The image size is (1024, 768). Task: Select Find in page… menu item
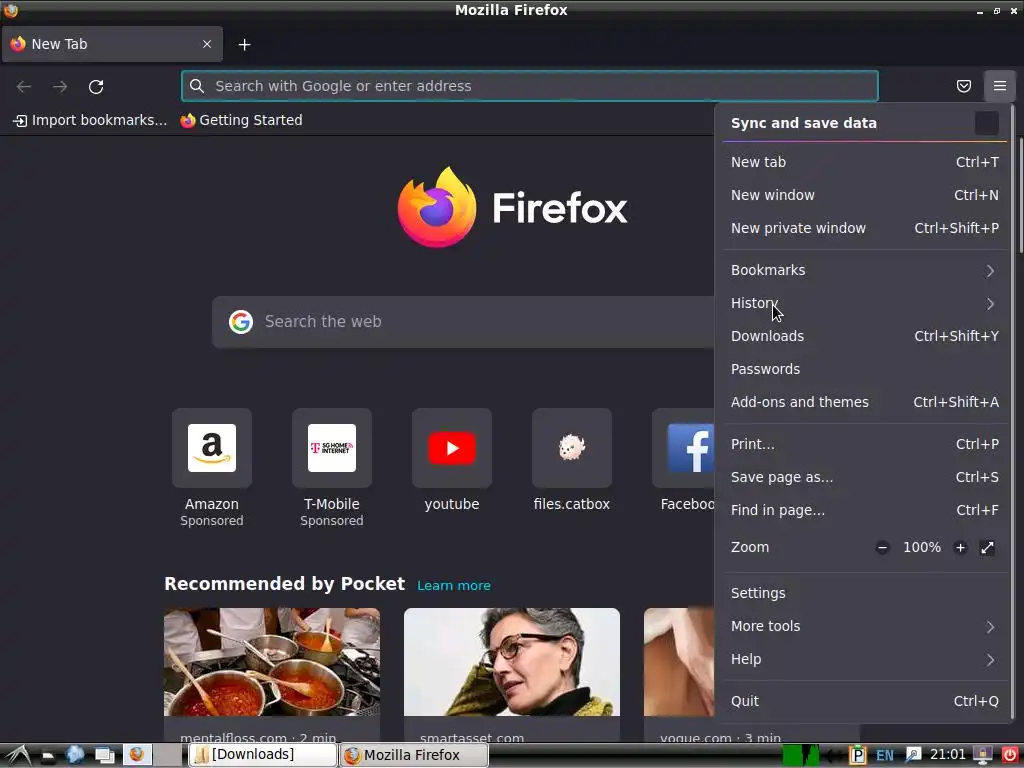click(864, 511)
